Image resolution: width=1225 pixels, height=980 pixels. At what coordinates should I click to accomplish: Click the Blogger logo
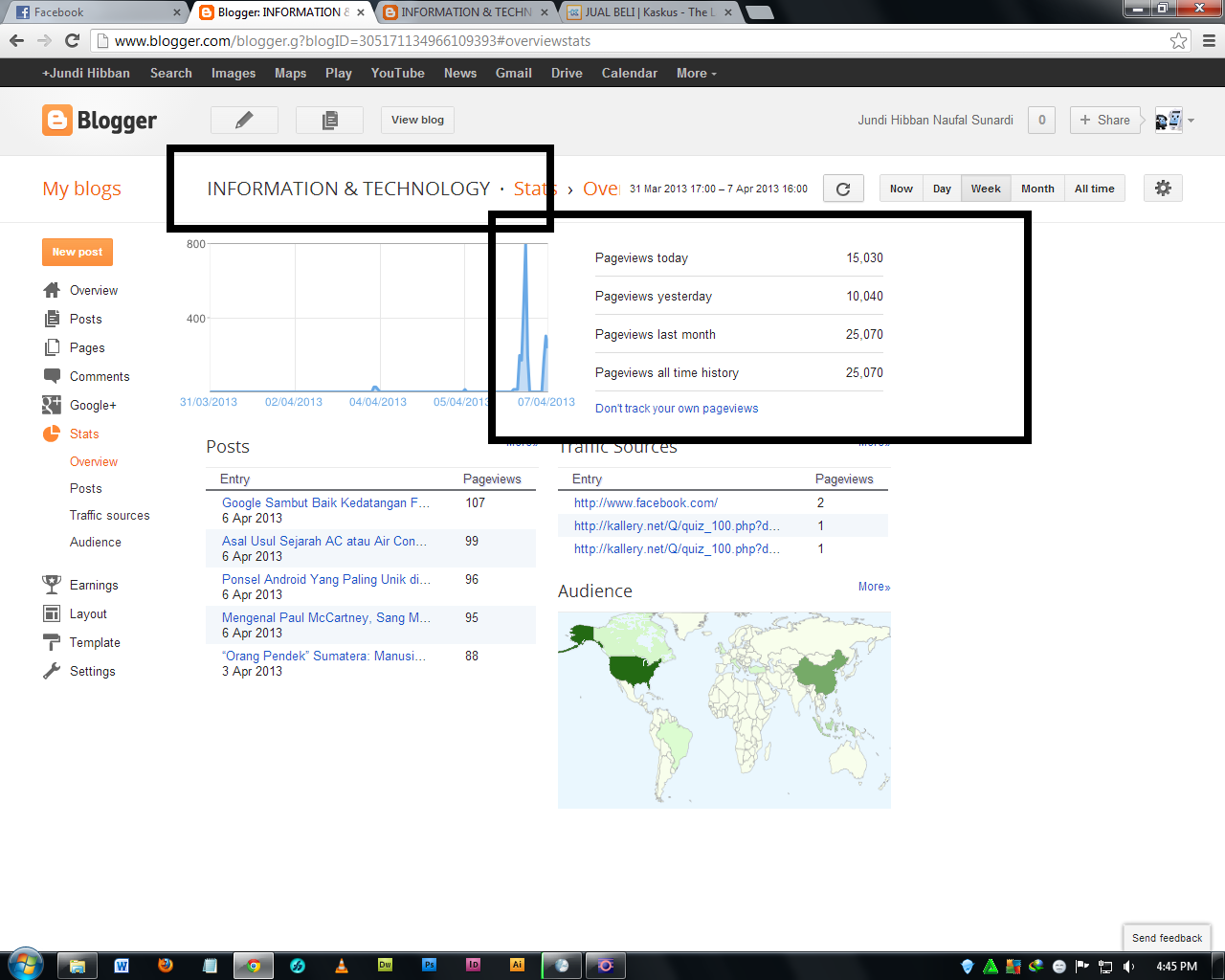pyautogui.click(x=100, y=121)
